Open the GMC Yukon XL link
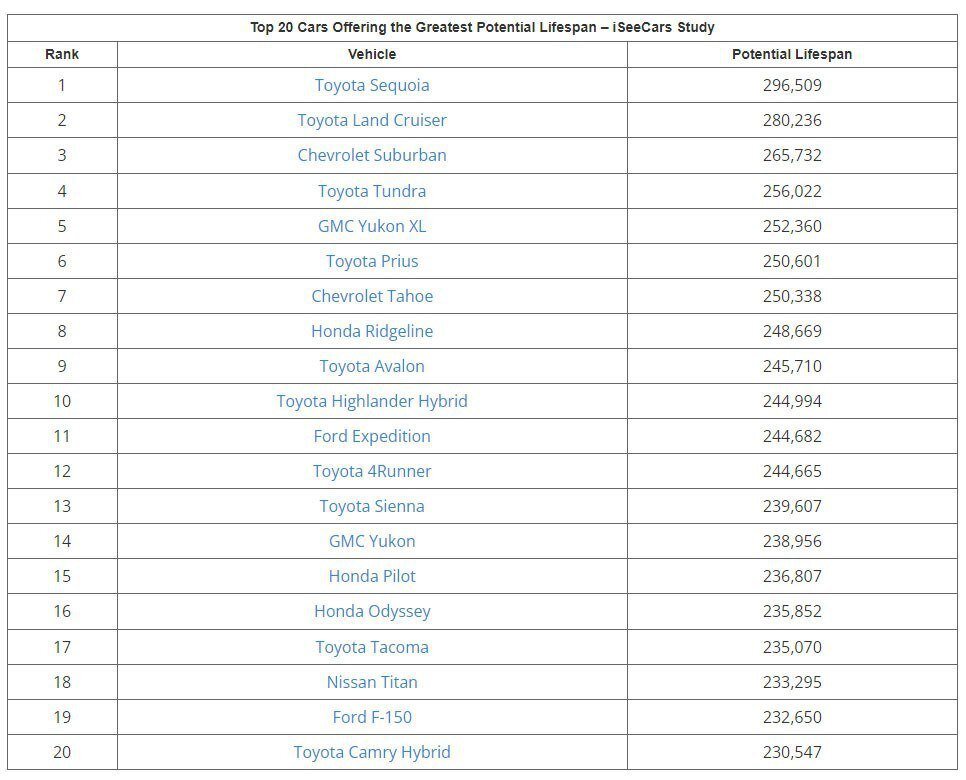Viewport: 966px width, 780px height. click(x=371, y=226)
